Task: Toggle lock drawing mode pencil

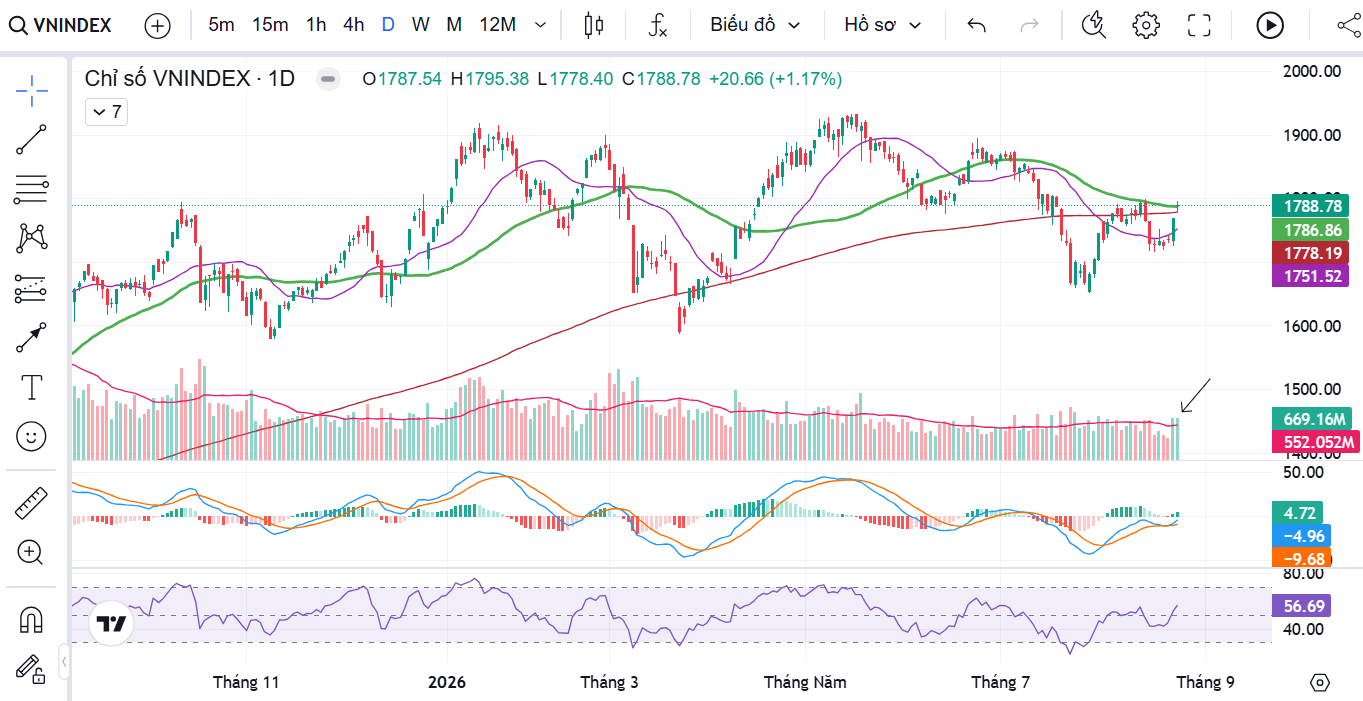Action: pyautogui.click(x=32, y=668)
